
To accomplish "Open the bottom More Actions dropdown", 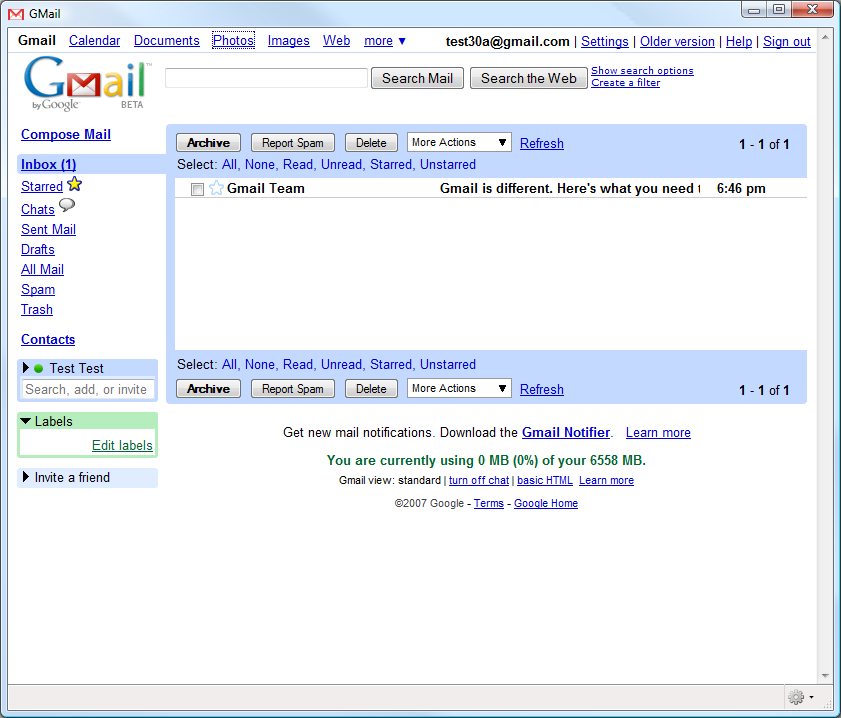I will pos(459,388).
